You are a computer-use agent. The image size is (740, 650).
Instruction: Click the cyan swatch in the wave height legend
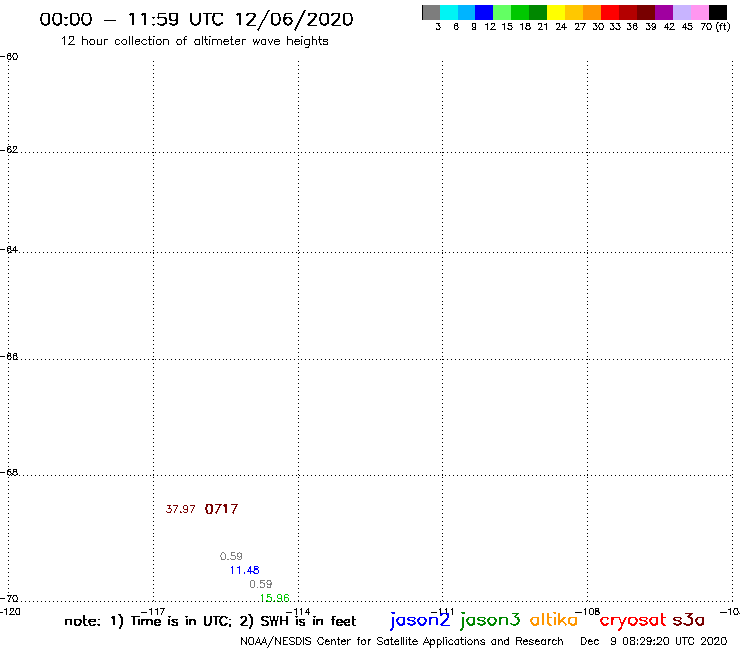point(449,12)
